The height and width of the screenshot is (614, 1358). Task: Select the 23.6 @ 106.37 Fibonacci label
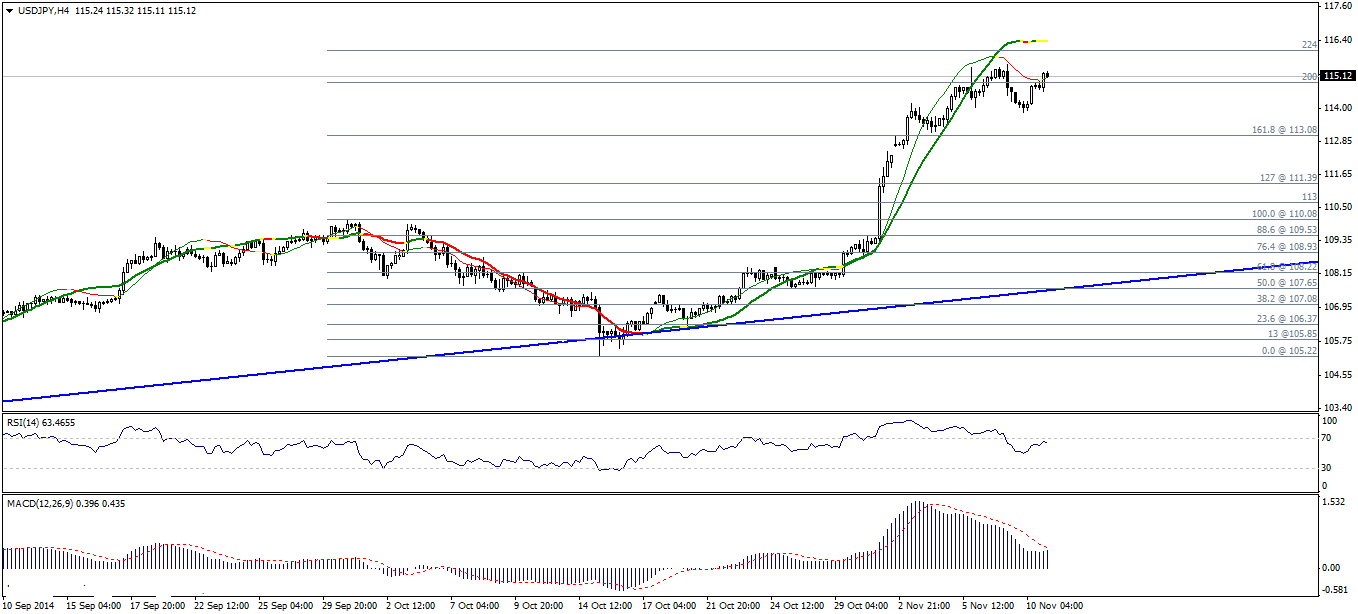coord(1288,319)
